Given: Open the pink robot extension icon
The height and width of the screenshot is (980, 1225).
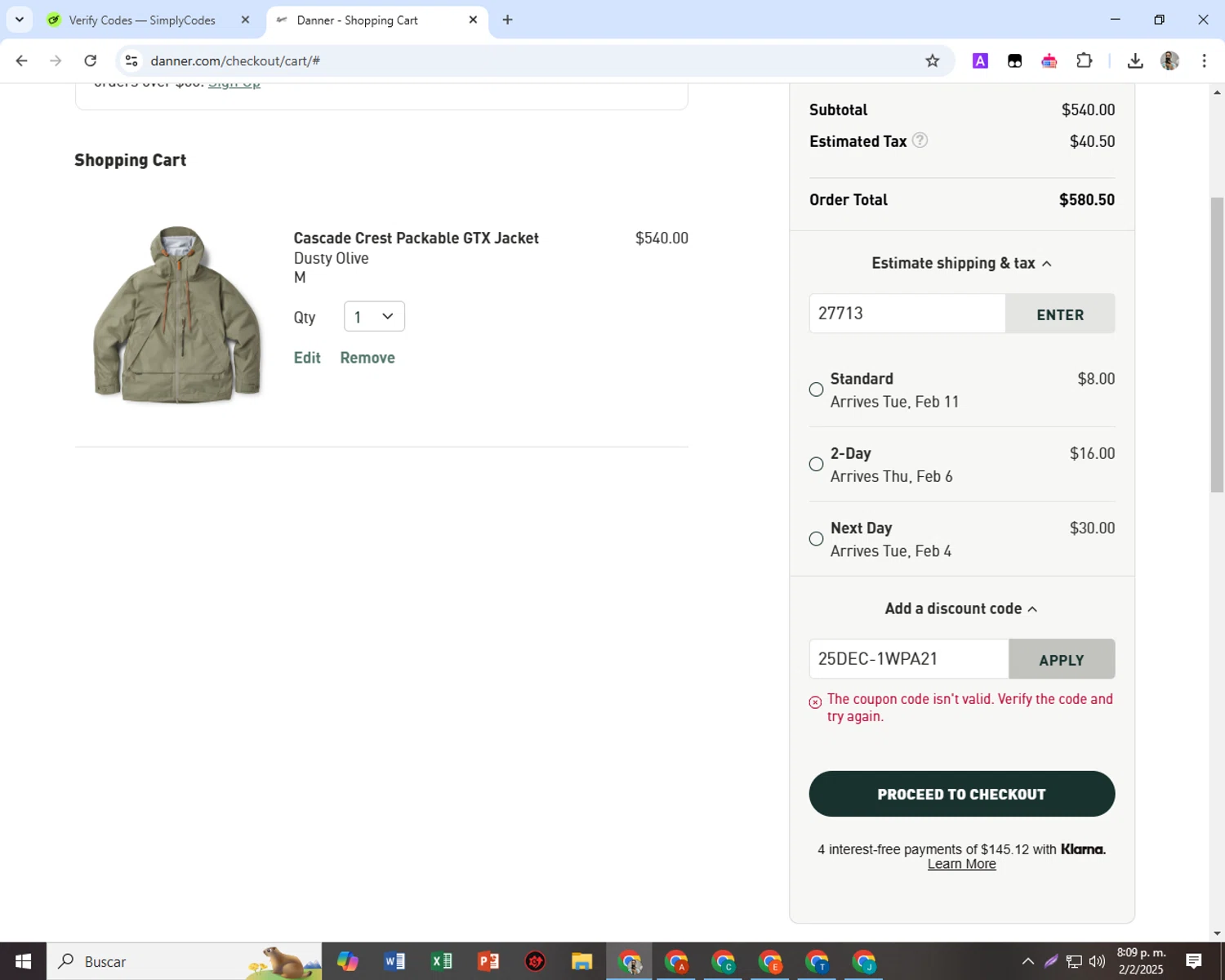Looking at the screenshot, I should (x=1049, y=60).
